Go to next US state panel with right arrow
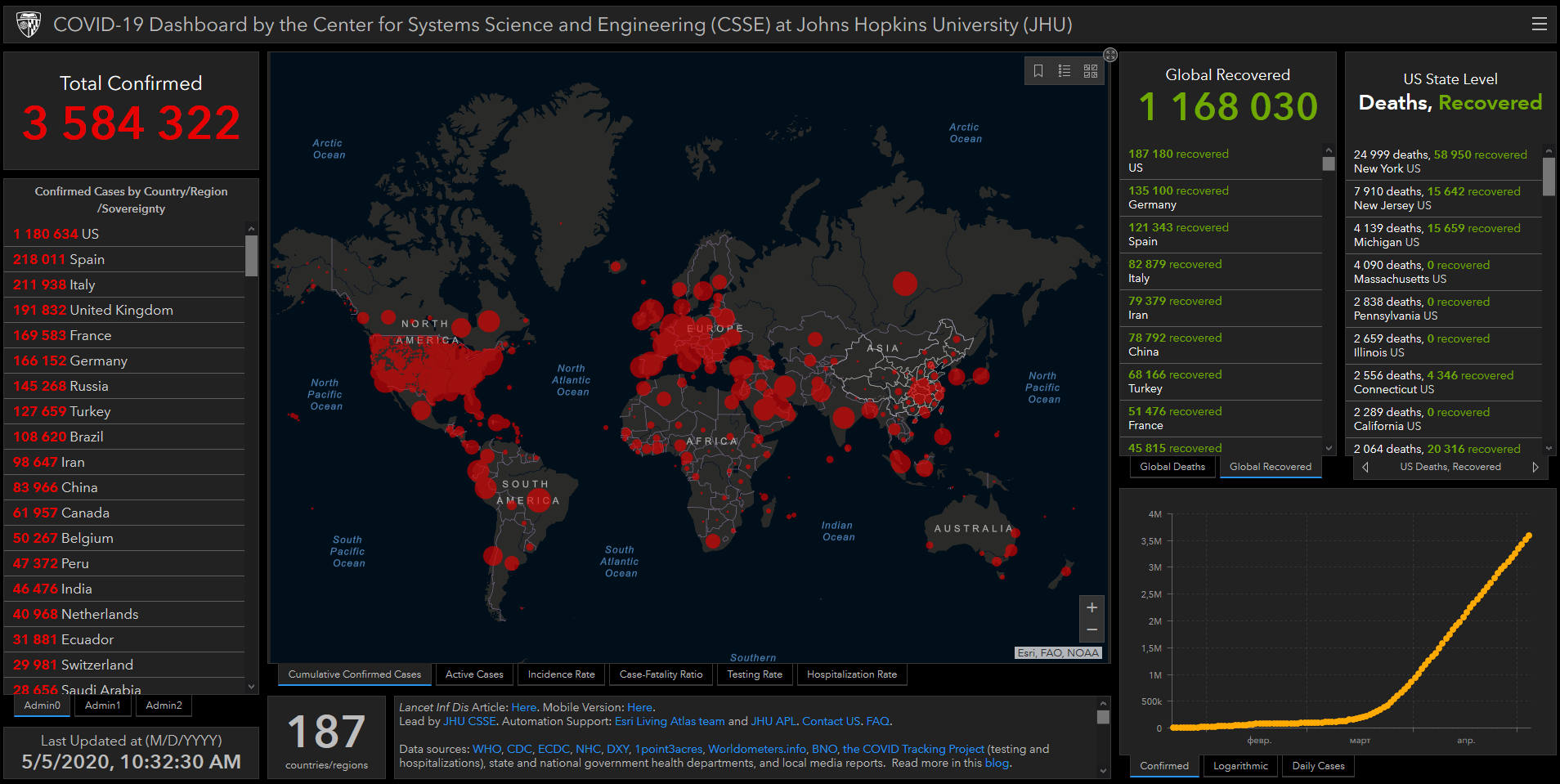The width and height of the screenshot is (1560, 784). coord(1535,468)
